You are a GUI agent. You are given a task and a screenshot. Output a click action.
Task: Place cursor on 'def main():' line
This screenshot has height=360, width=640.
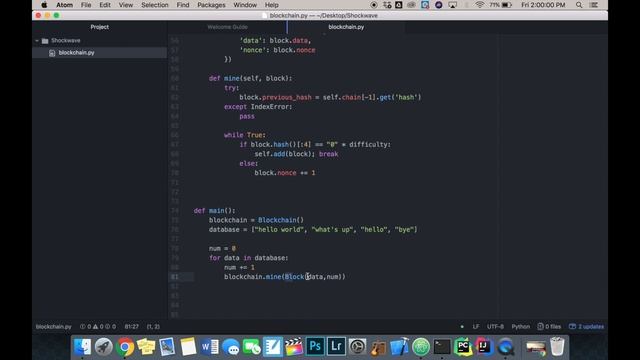(x=215, y=211)
